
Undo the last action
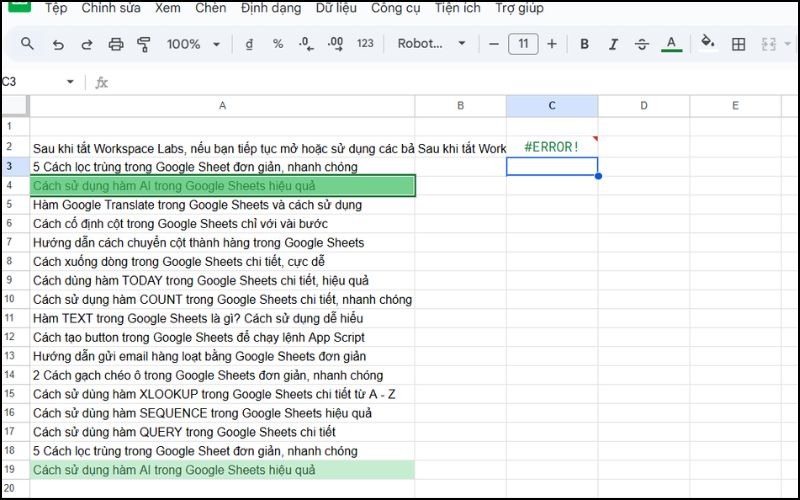pyautogui.click(x=58, y=44)
